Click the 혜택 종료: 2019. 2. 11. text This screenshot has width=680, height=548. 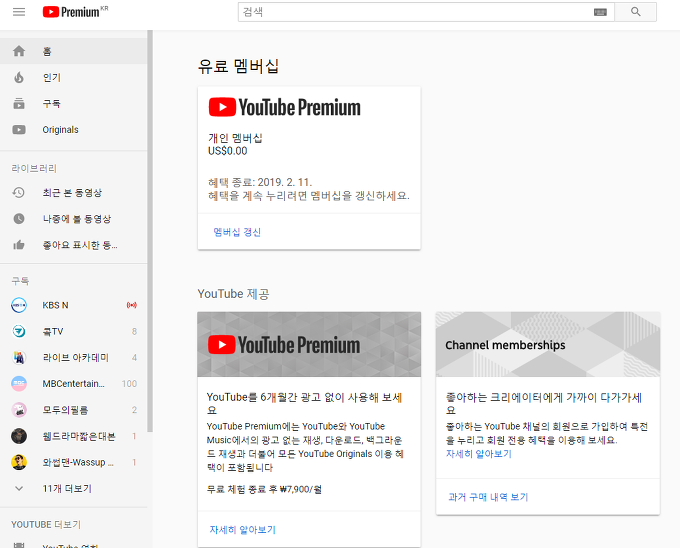[x=260, y=182]
